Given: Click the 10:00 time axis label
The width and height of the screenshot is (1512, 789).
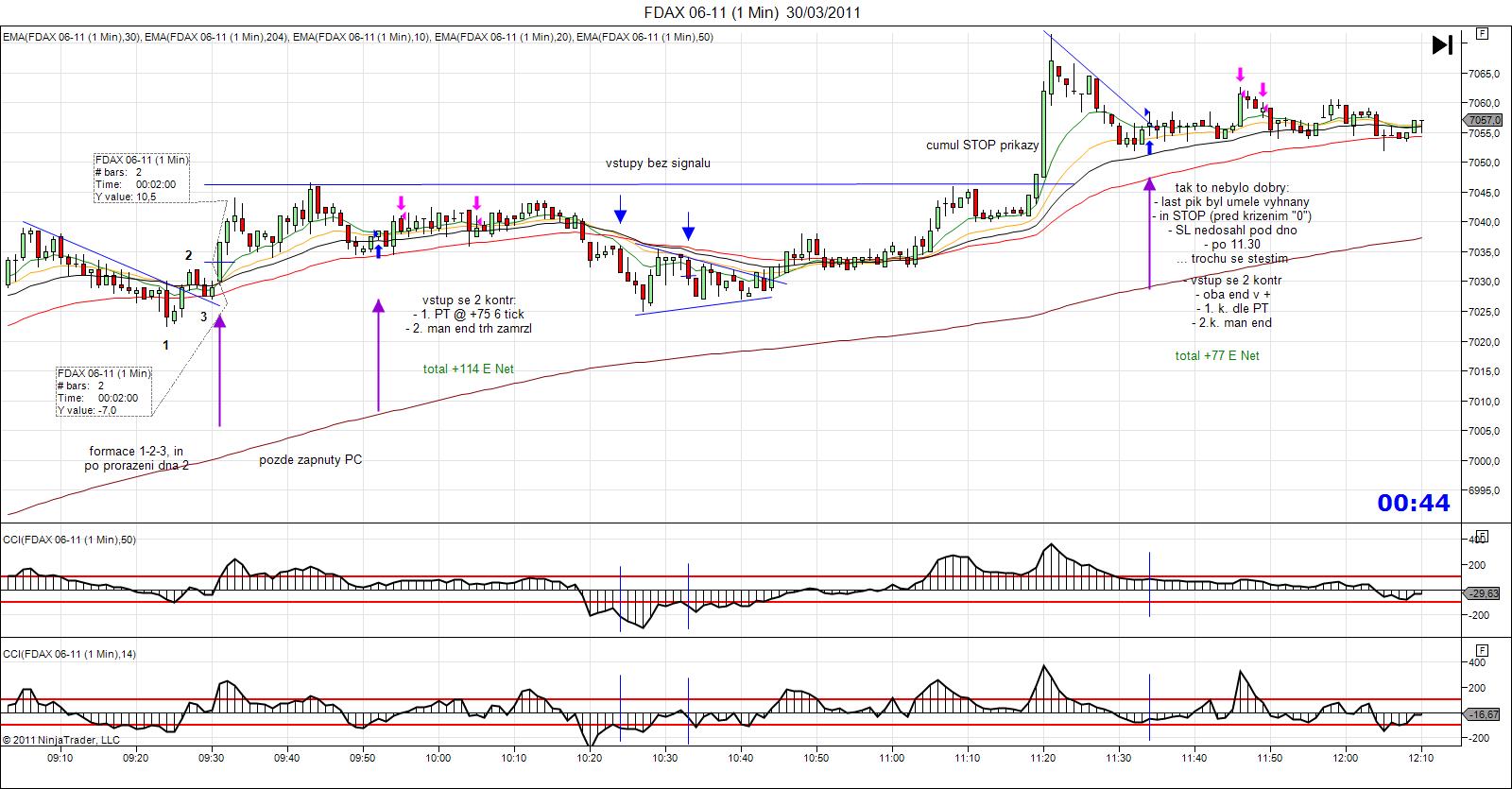Looking at the screenshot, I should pos(438,757).
